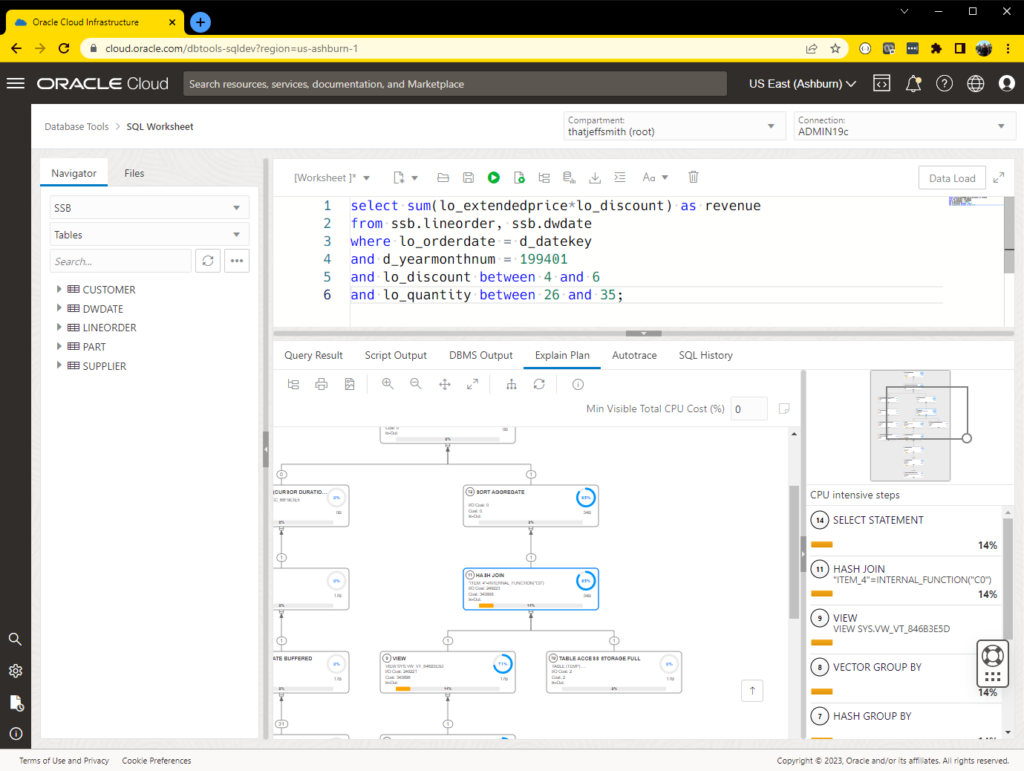Click the format/indent icon in worksheet toolbar

click(620, 178)
